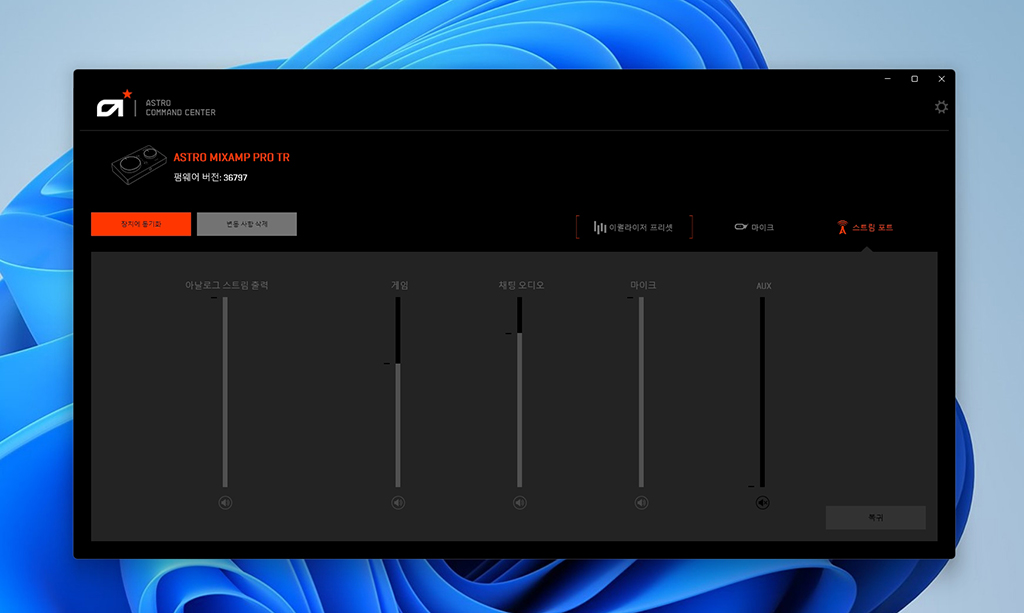This screenshot has width=1024, height=613.
Task: Click the 채팅 오디오 channel label
Action: click(x=521, y=285)
